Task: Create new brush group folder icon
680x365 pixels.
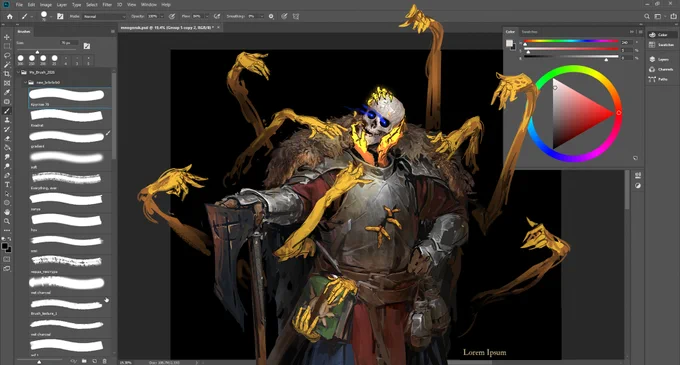Action: tap(84, 361)
